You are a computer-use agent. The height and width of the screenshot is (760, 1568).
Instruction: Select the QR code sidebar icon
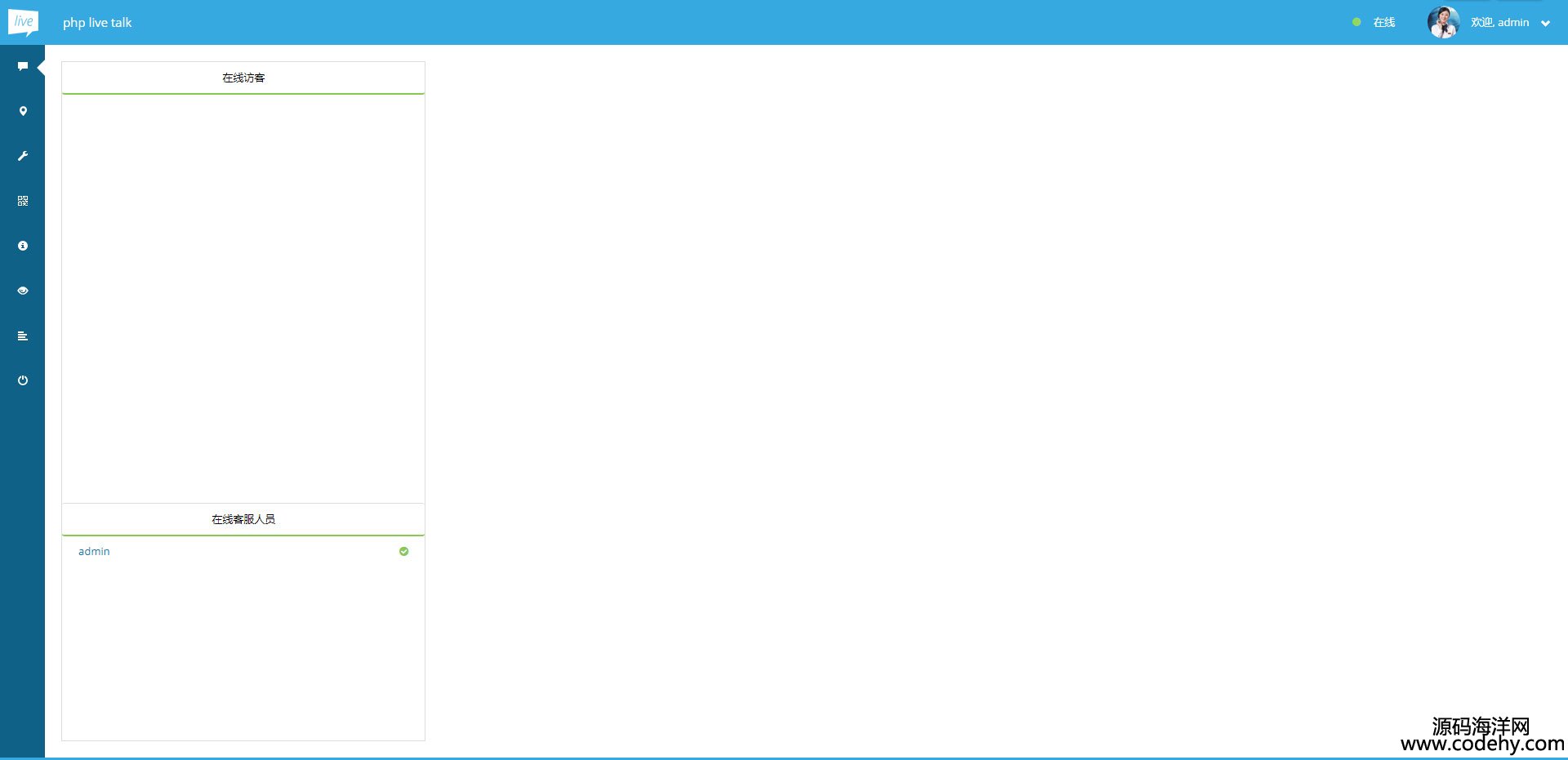tap(23, 201)
